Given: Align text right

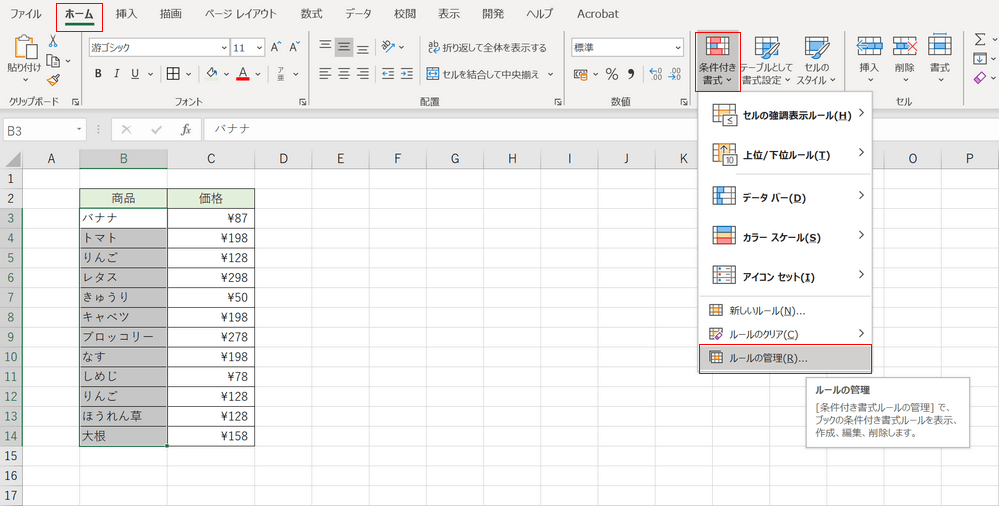Looking at the screenshot, I should coord(363,74).
